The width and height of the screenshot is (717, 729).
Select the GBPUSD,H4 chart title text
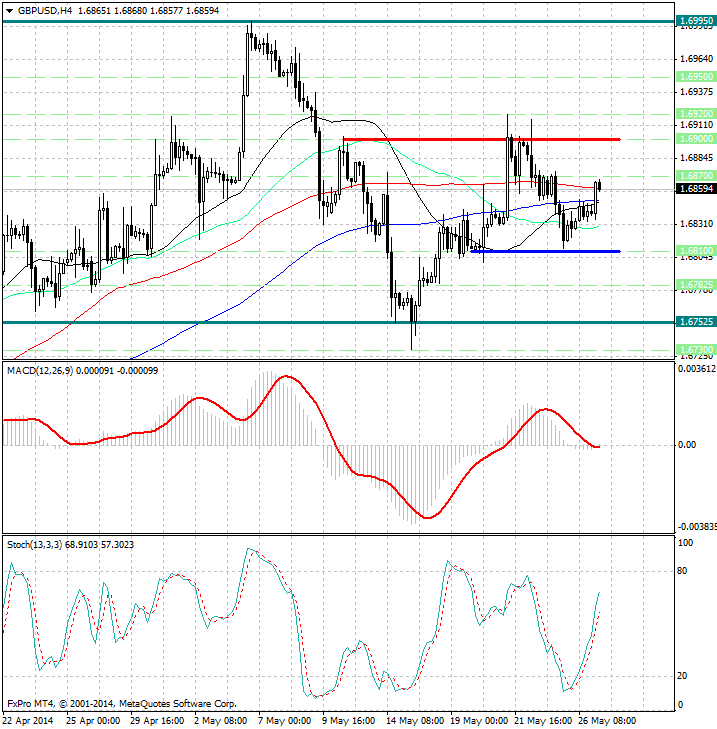tap(45, 10)
